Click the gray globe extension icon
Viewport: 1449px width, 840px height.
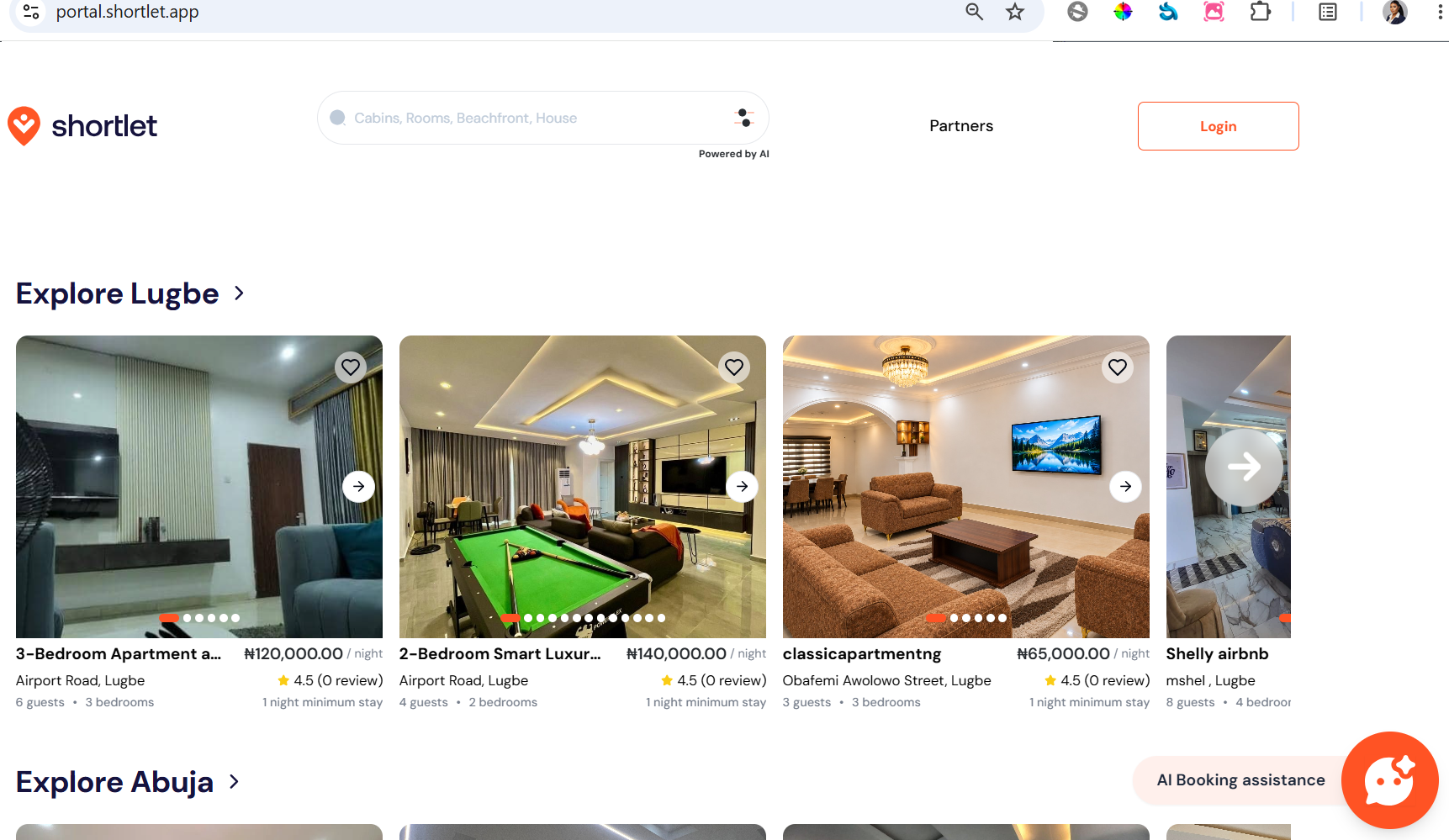click(1077, 12)
